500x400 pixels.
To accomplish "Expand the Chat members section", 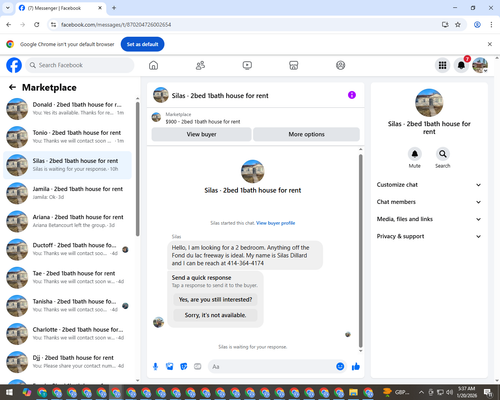I will pyautogui.click(x=429, y=202).
